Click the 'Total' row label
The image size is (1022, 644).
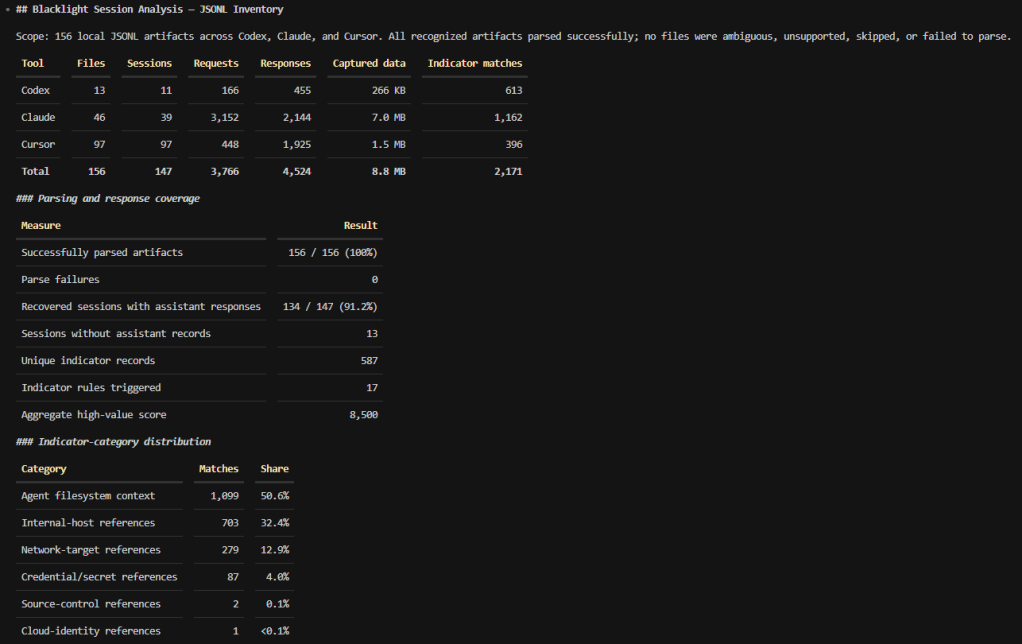tap(35, 171)
